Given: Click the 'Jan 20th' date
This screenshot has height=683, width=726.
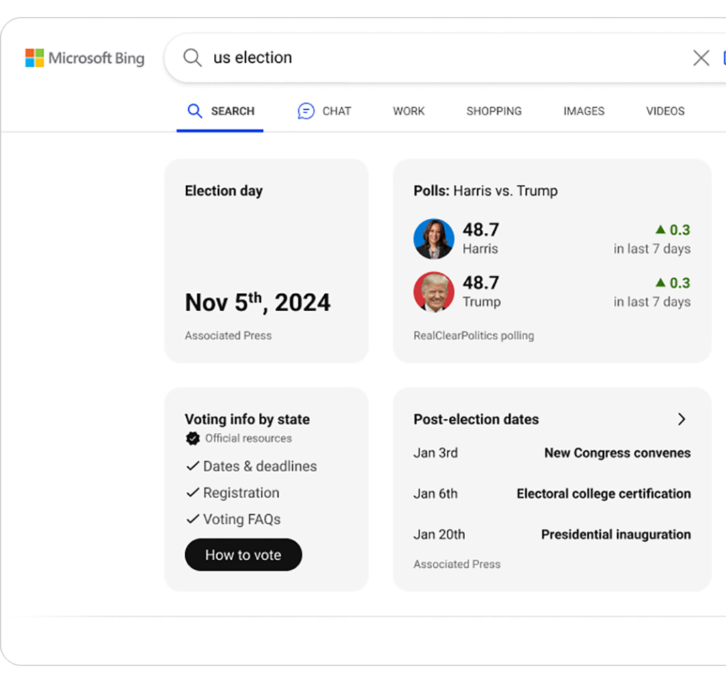Looking at the screenshot, I should (439, 534).
